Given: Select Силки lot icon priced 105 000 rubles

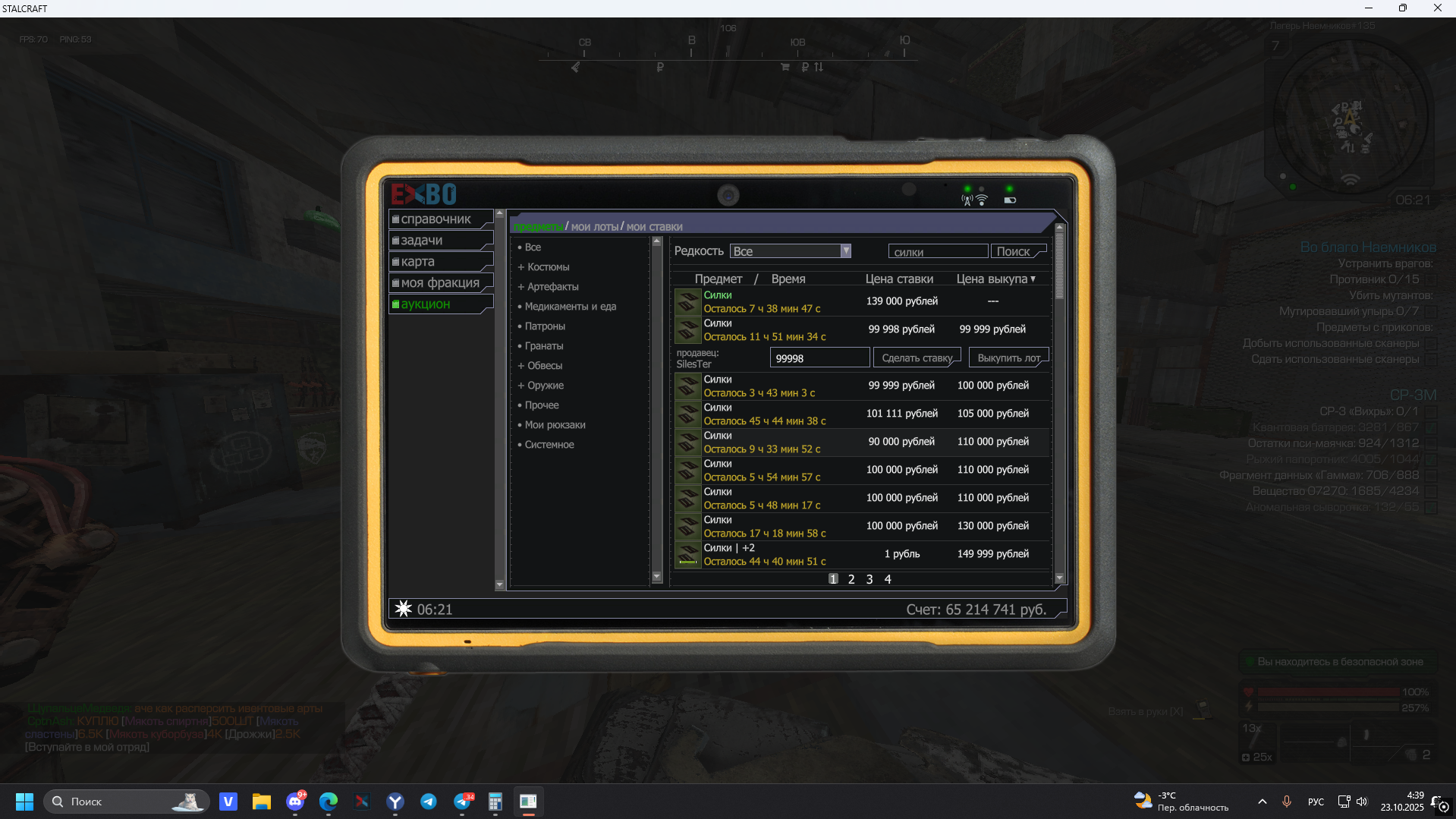Looking at the screenshot, I should click(687, 414).
